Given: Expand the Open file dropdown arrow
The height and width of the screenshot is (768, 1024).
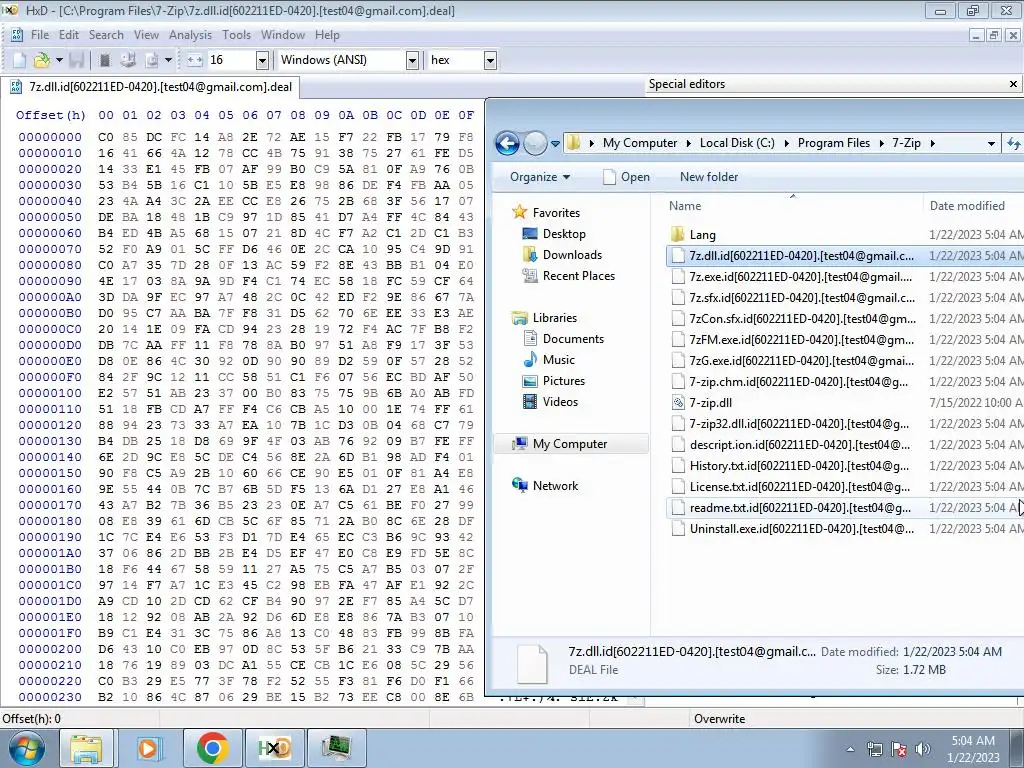Looking at the screenshot, I should click(59, 60).
